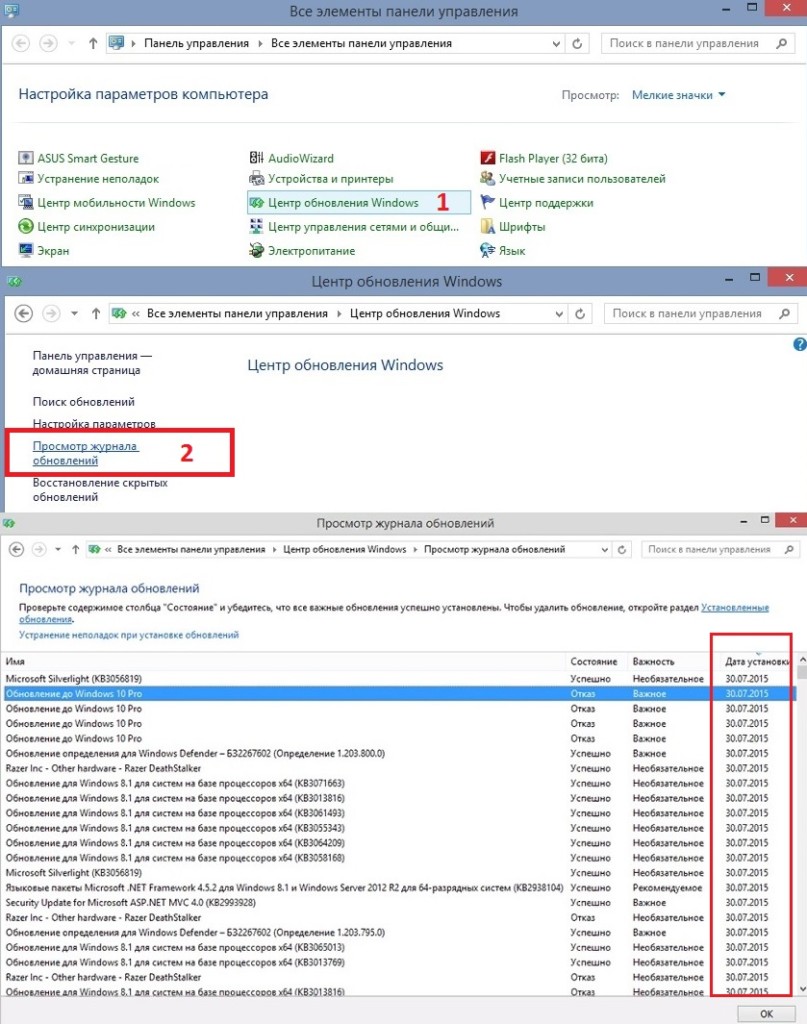
Task: Select highlighted Обновление до Windows 10 Pro row
Action: click(400, 694)
